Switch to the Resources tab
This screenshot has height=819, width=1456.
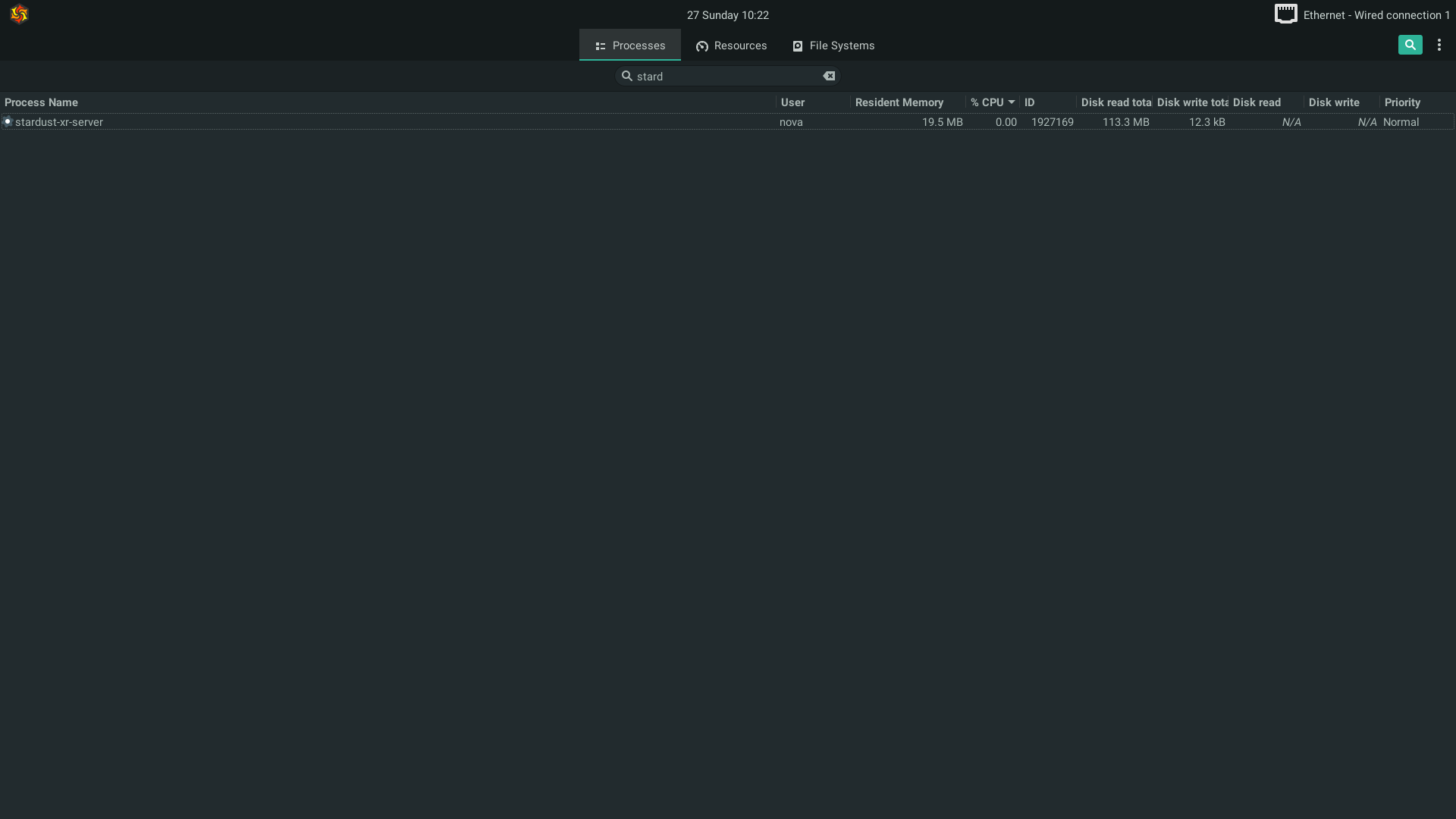pyautogui.click(x=731, y=45)
